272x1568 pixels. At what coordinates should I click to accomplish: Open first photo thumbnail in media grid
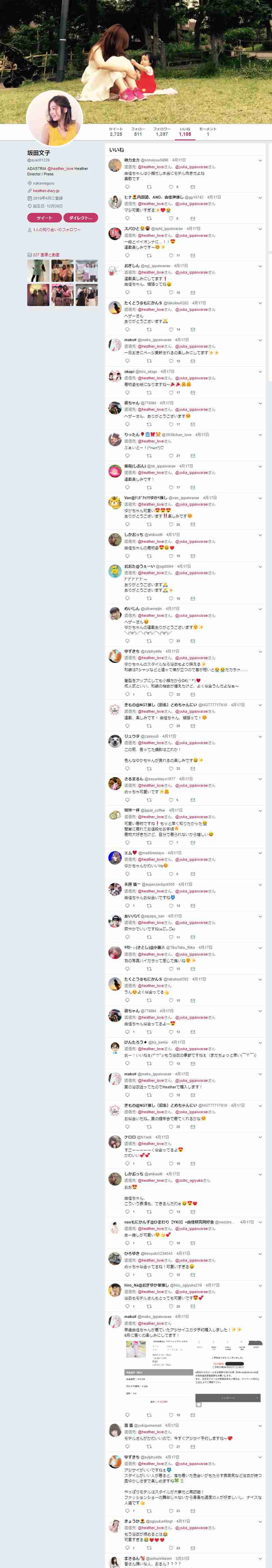click(x=38, y=271)
